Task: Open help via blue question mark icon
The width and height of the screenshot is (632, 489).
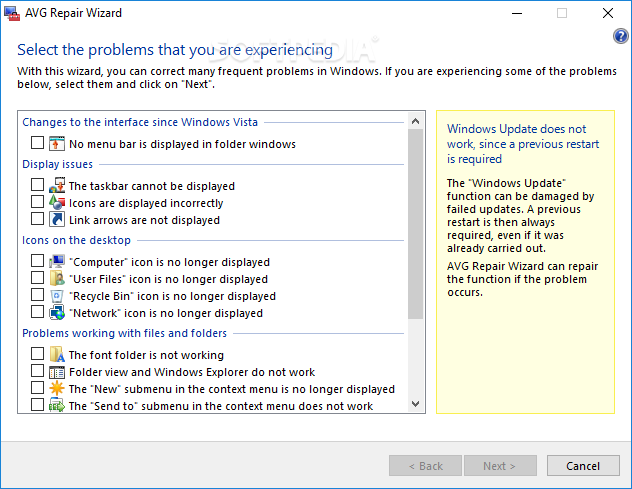Action: pos(621,36)
